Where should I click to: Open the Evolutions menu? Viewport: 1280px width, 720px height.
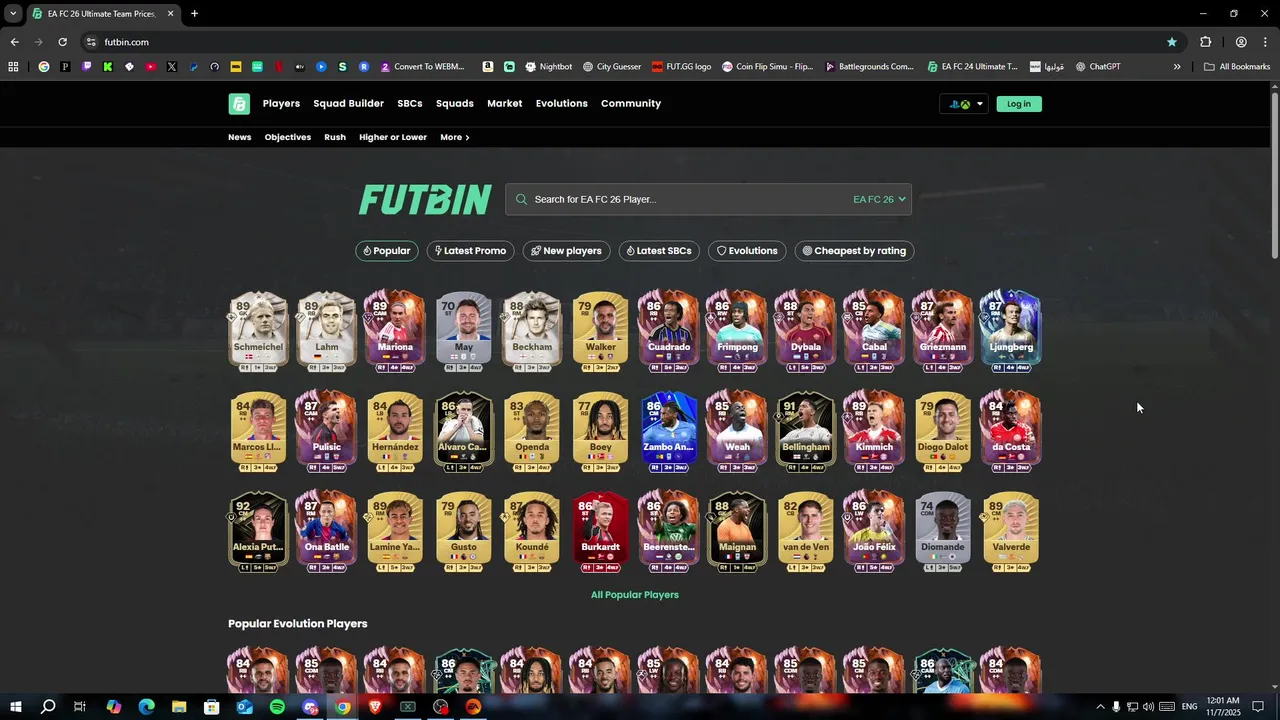pyautogui.click(x=562, y=104)
